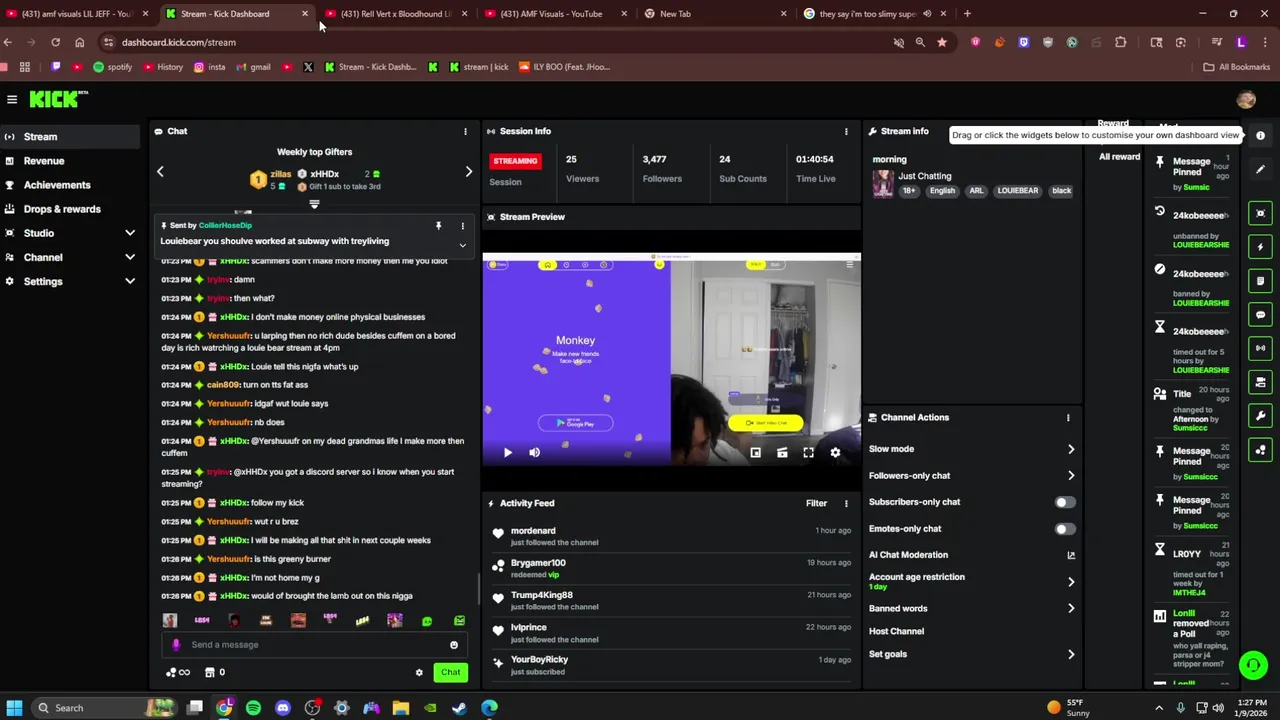Open the green support headset button
The width and height of the screenshot is (1280, 720).
click(x=1253, y=665)
